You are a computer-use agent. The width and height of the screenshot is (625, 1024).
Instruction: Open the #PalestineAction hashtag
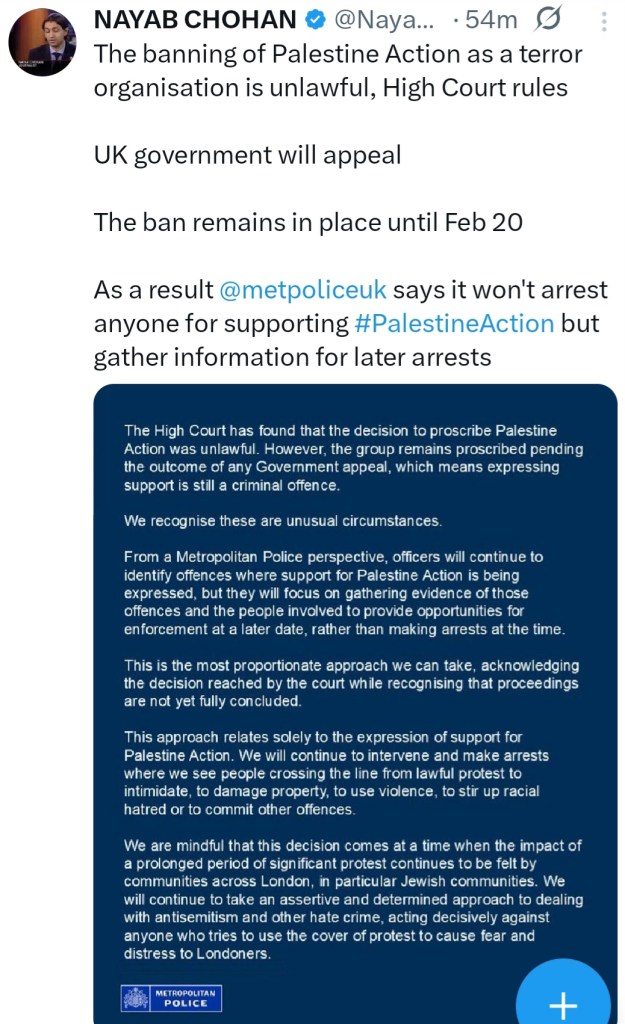click(453, 323)
